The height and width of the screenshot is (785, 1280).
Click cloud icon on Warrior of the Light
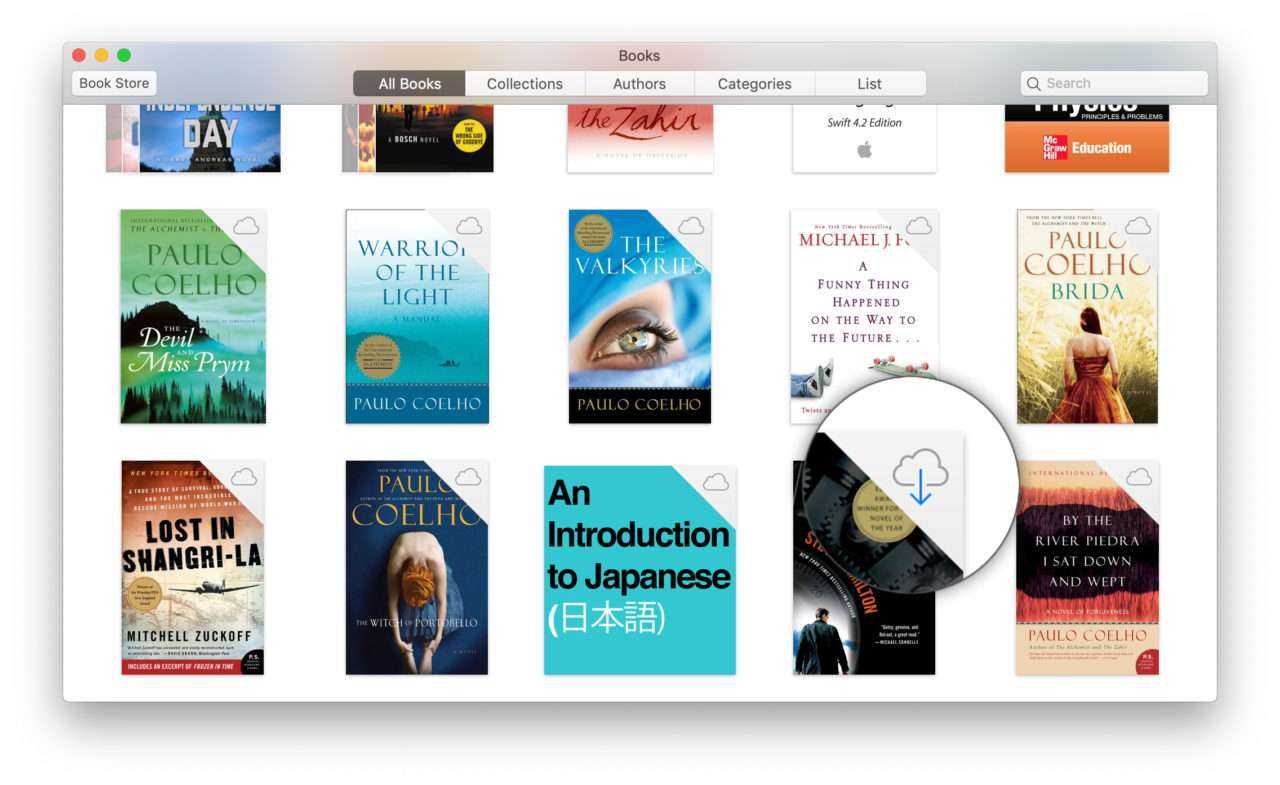pos(469,226)
